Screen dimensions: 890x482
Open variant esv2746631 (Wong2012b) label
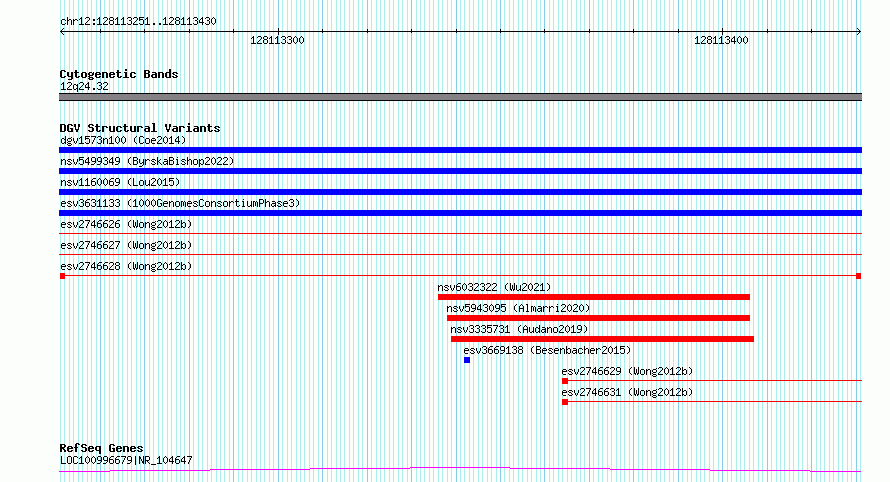pyautogui.click(x=627, y=392)
